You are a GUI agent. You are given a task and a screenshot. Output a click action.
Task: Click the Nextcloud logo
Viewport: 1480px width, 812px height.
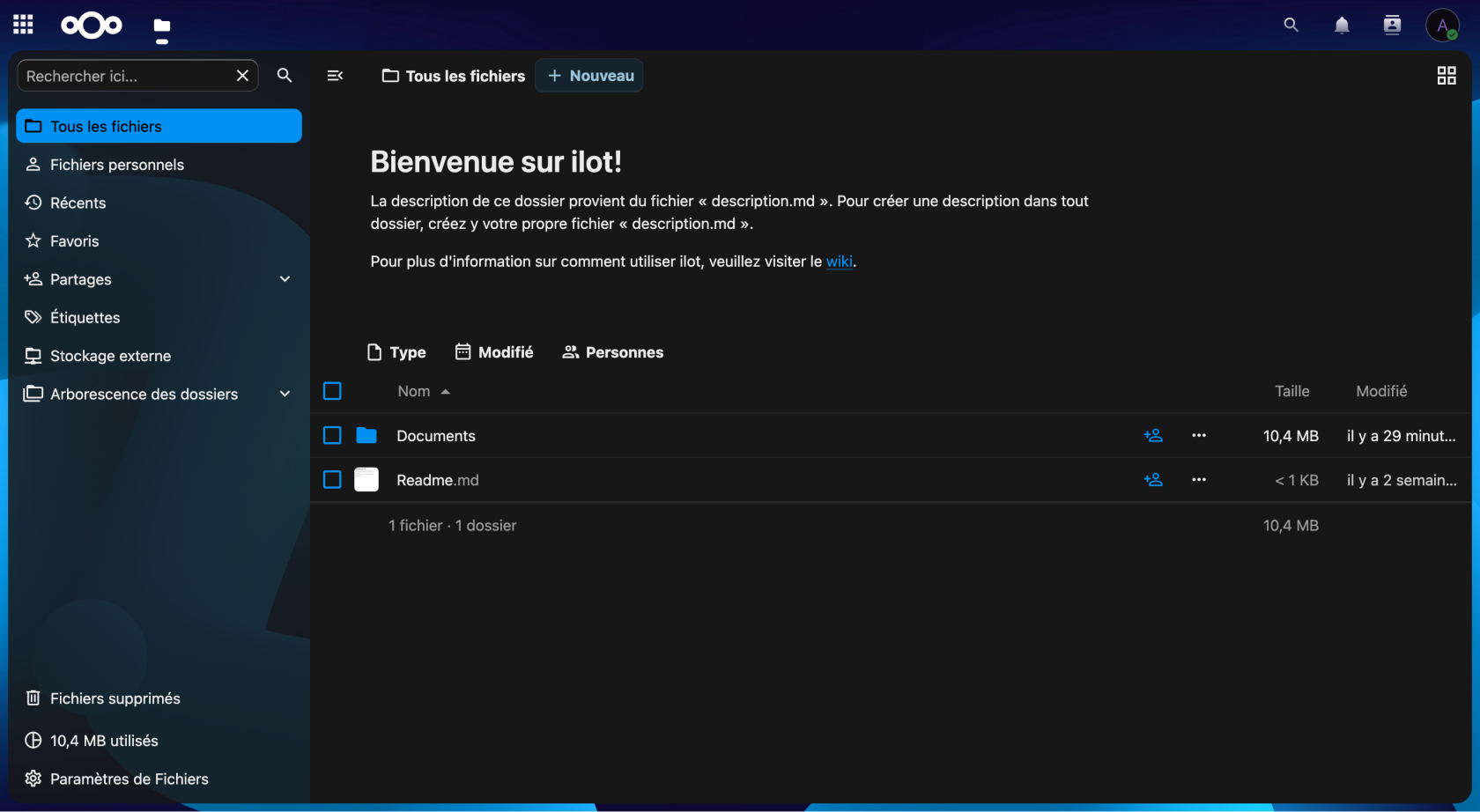click(x=92, y=26)
